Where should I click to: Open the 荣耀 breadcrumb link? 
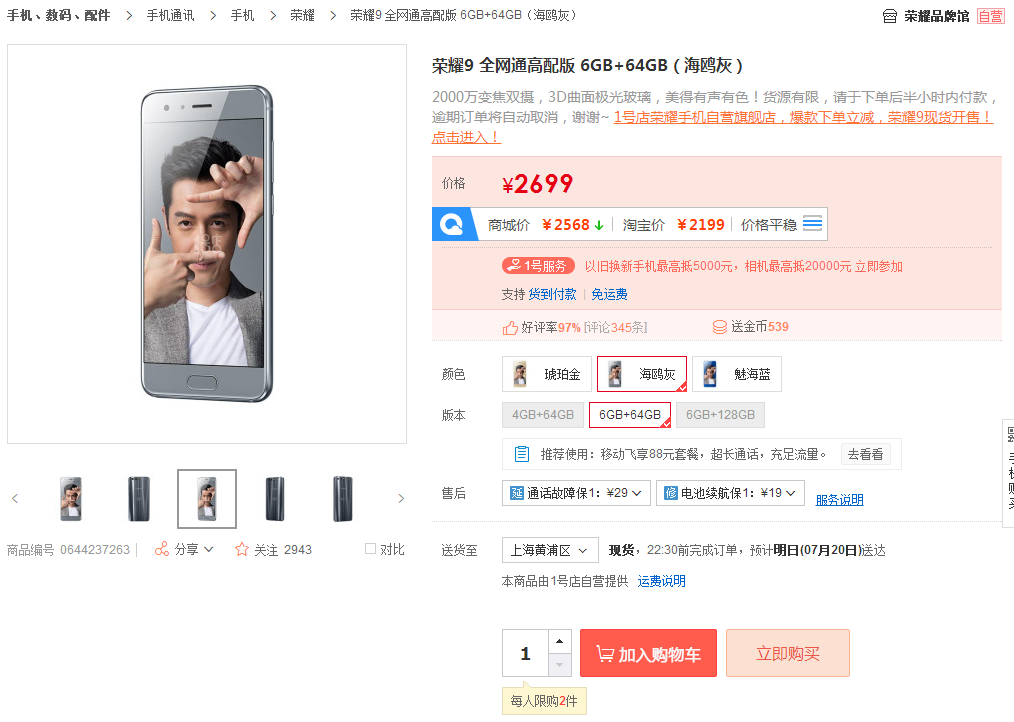tap(302, 16)
